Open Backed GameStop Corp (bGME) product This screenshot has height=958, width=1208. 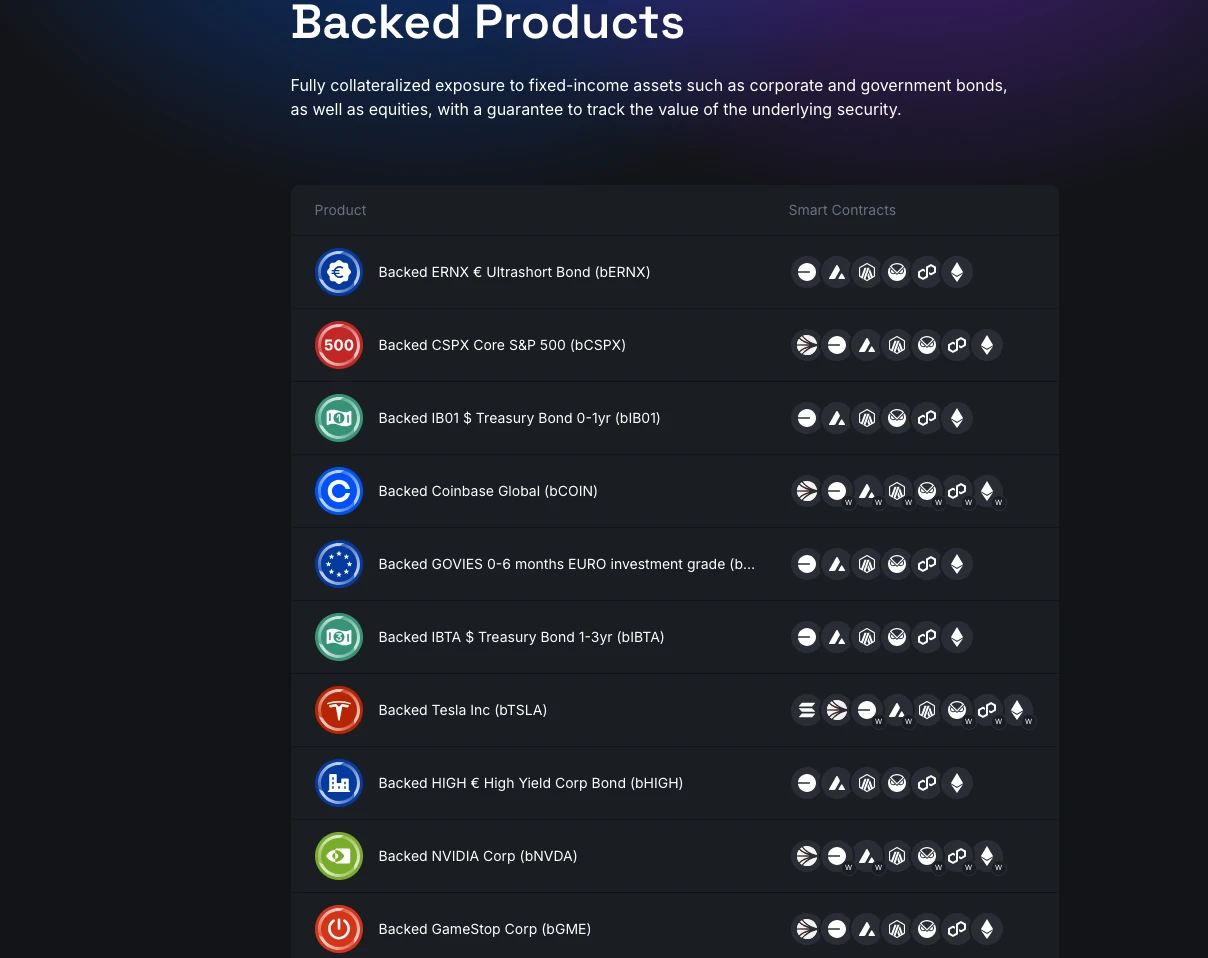[484, 929]
